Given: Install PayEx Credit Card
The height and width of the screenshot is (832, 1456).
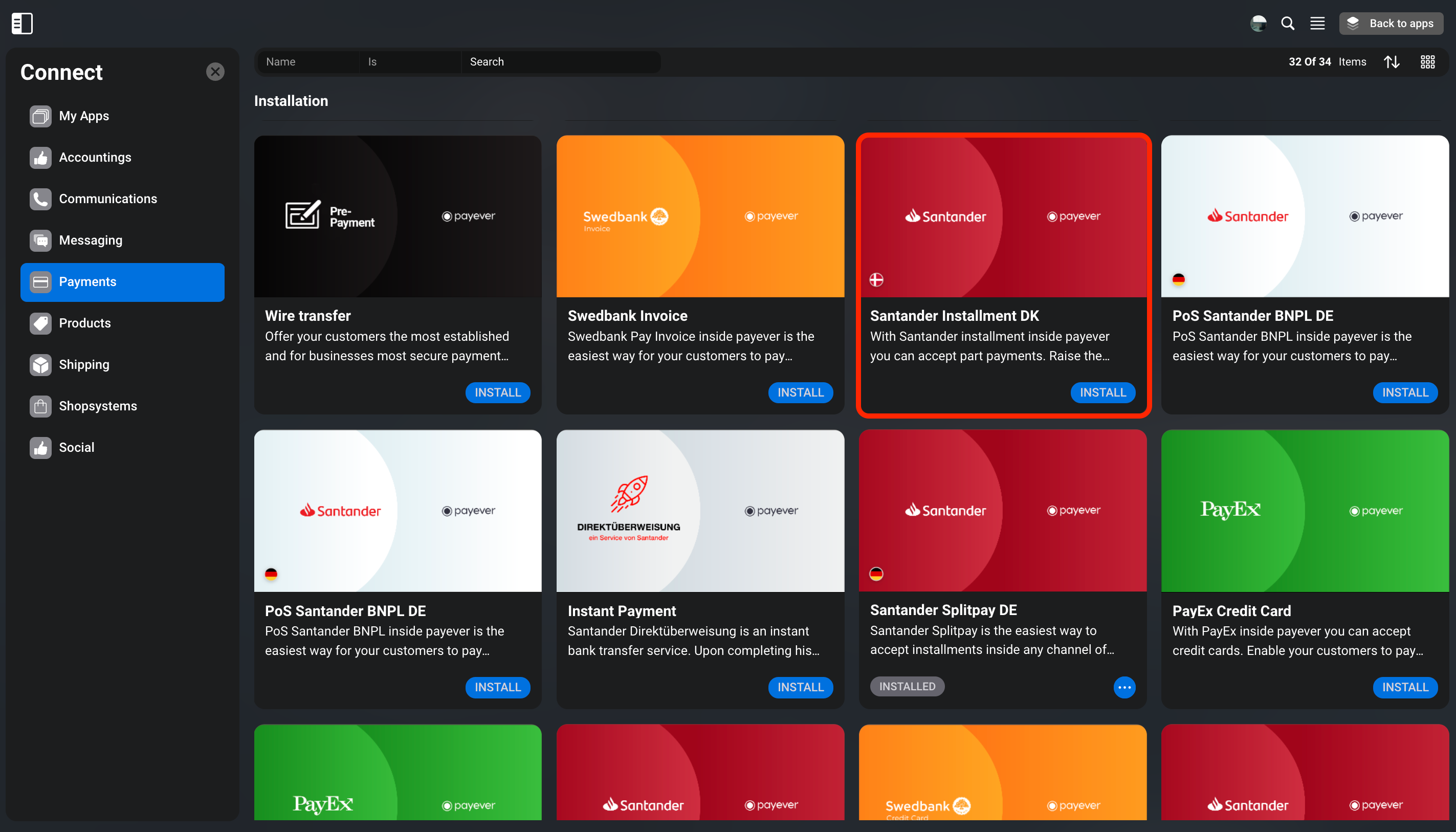Looking at the screenshot, I should [1405, 687].
